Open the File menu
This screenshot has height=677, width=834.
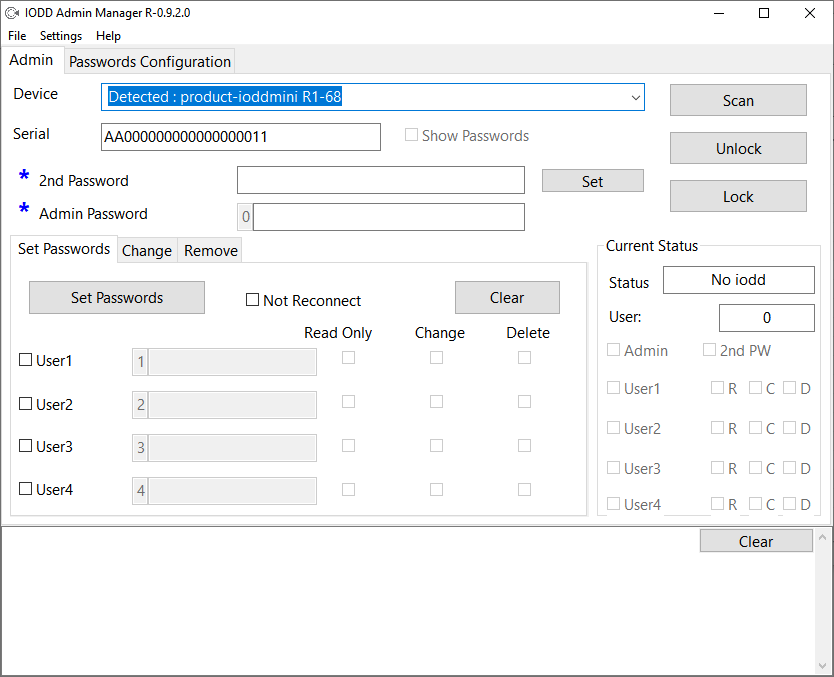click(x=17, y=36)
